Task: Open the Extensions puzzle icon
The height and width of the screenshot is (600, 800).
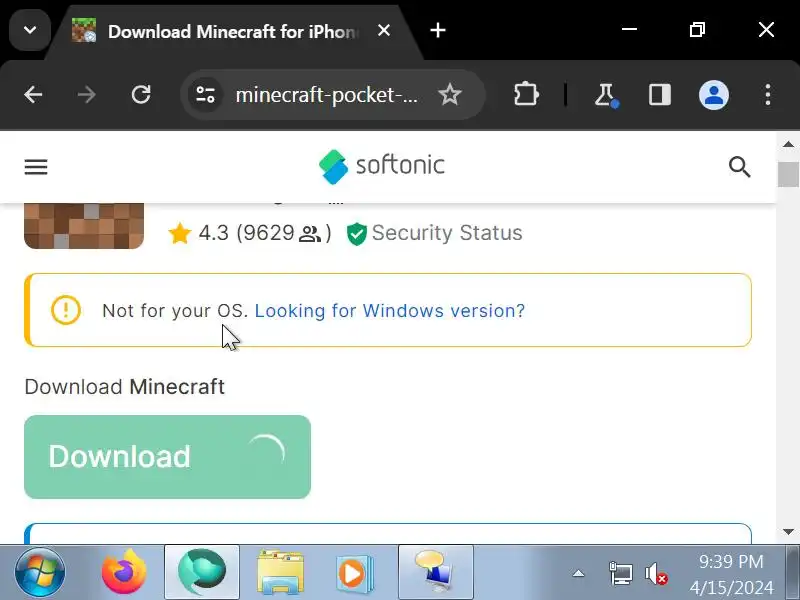Action: [526, 95]
